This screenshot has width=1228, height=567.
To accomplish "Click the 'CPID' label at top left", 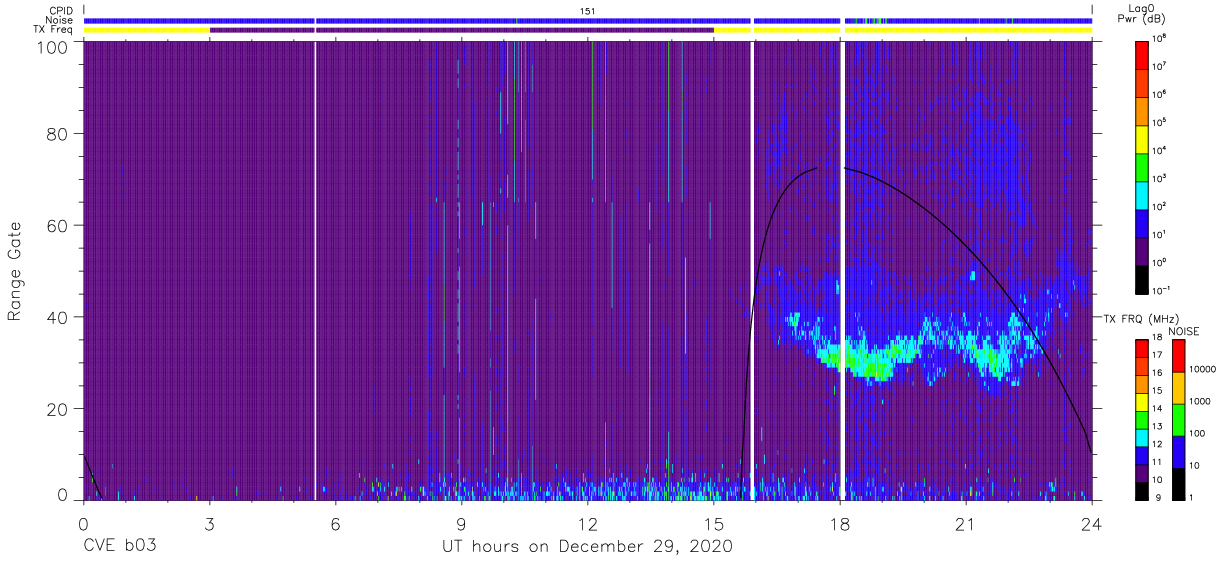I will [x=61, y=10].
